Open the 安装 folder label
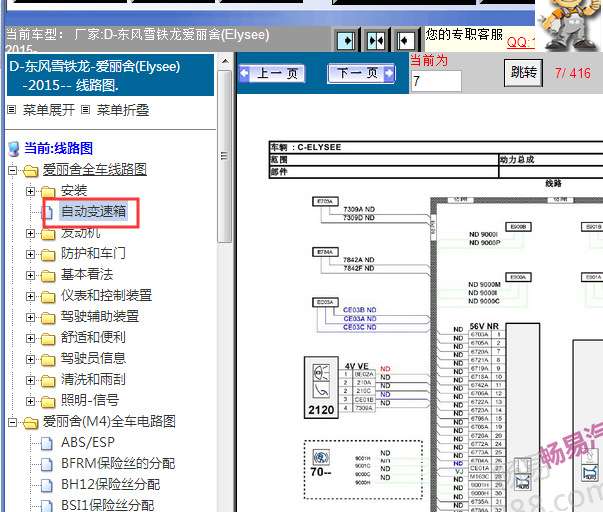Screen dimensions: 603x512 (74, 191)
